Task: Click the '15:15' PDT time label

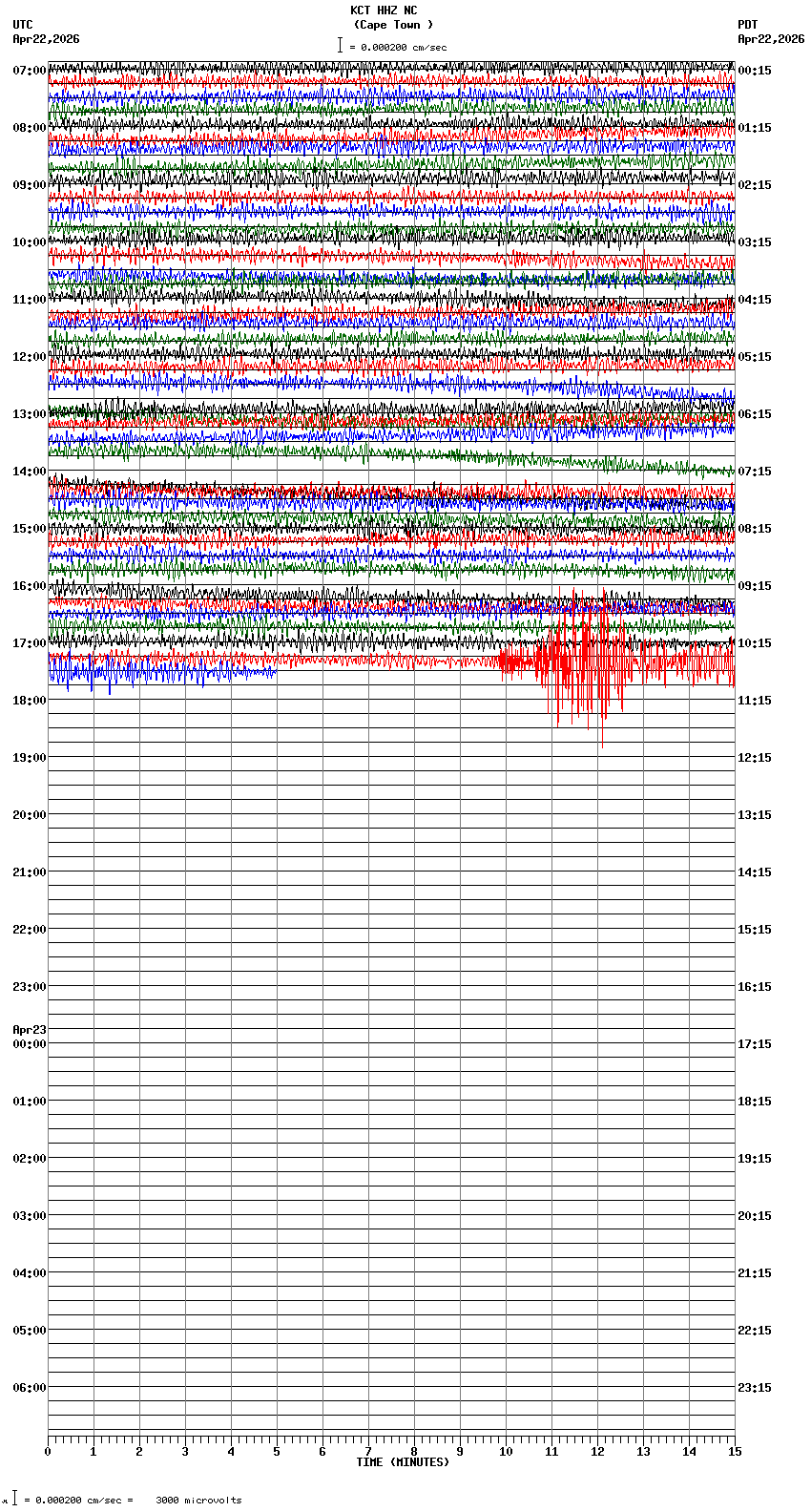Action: pos(755,930)
